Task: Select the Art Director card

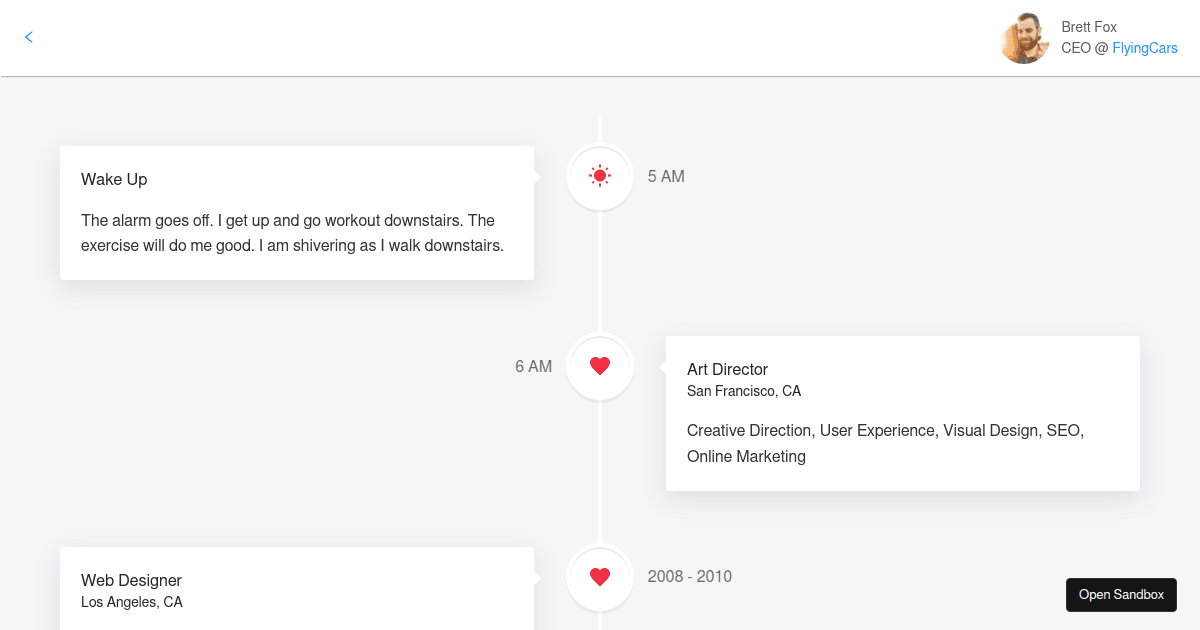Action: click(902, 413)
